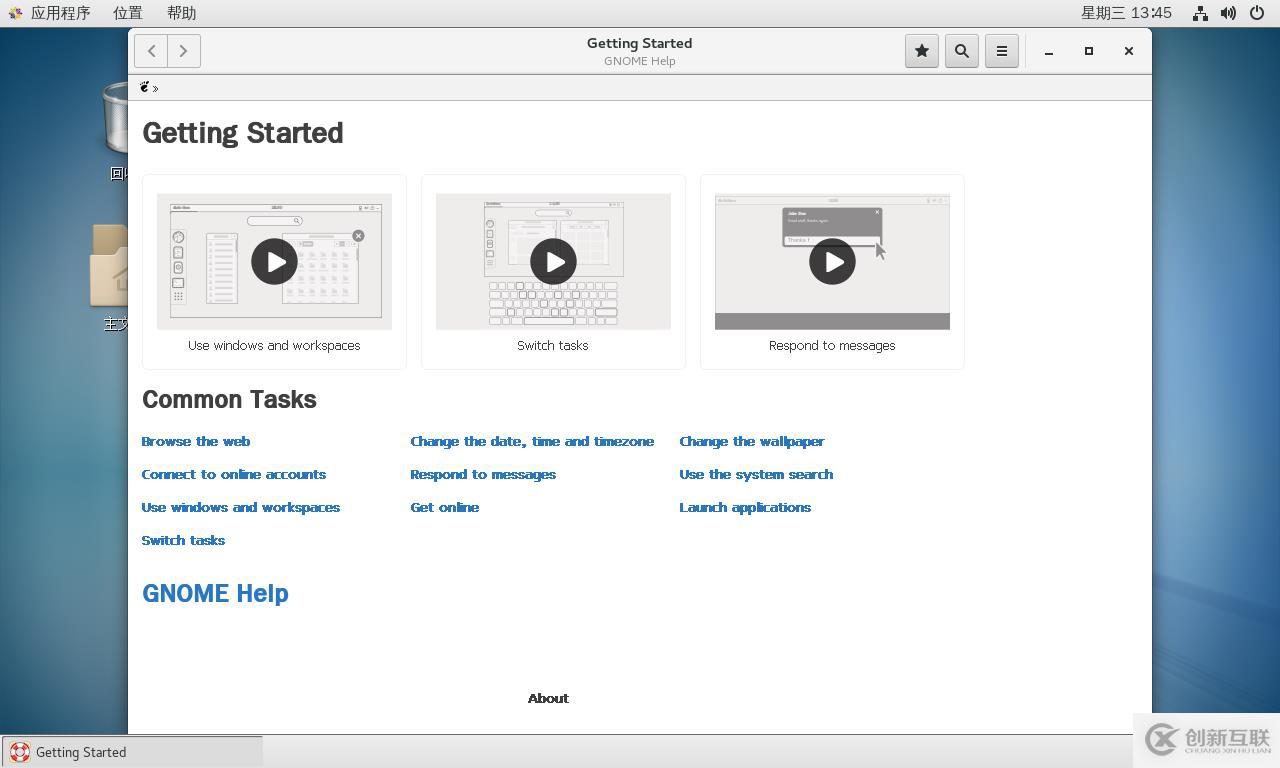1280x768 pixels.
Task: Select the Getting Started taskbar entry
Action: [132, 752]
